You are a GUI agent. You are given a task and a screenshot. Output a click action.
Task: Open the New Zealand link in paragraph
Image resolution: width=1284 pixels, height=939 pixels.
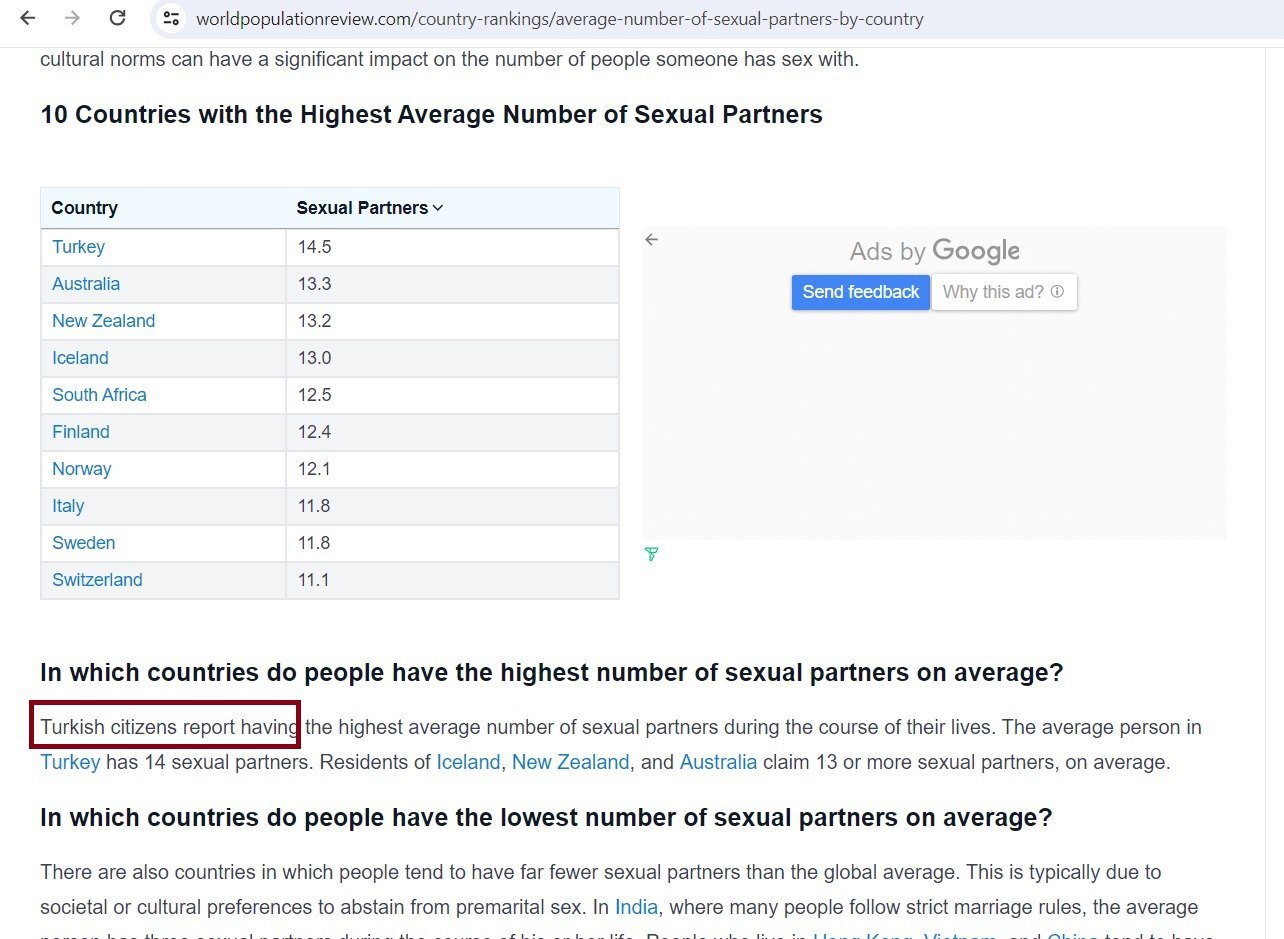coord(570,762)
